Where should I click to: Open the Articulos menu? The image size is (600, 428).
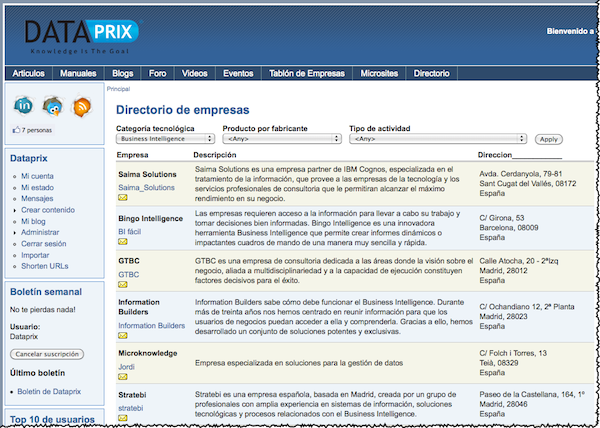point(28,73)
